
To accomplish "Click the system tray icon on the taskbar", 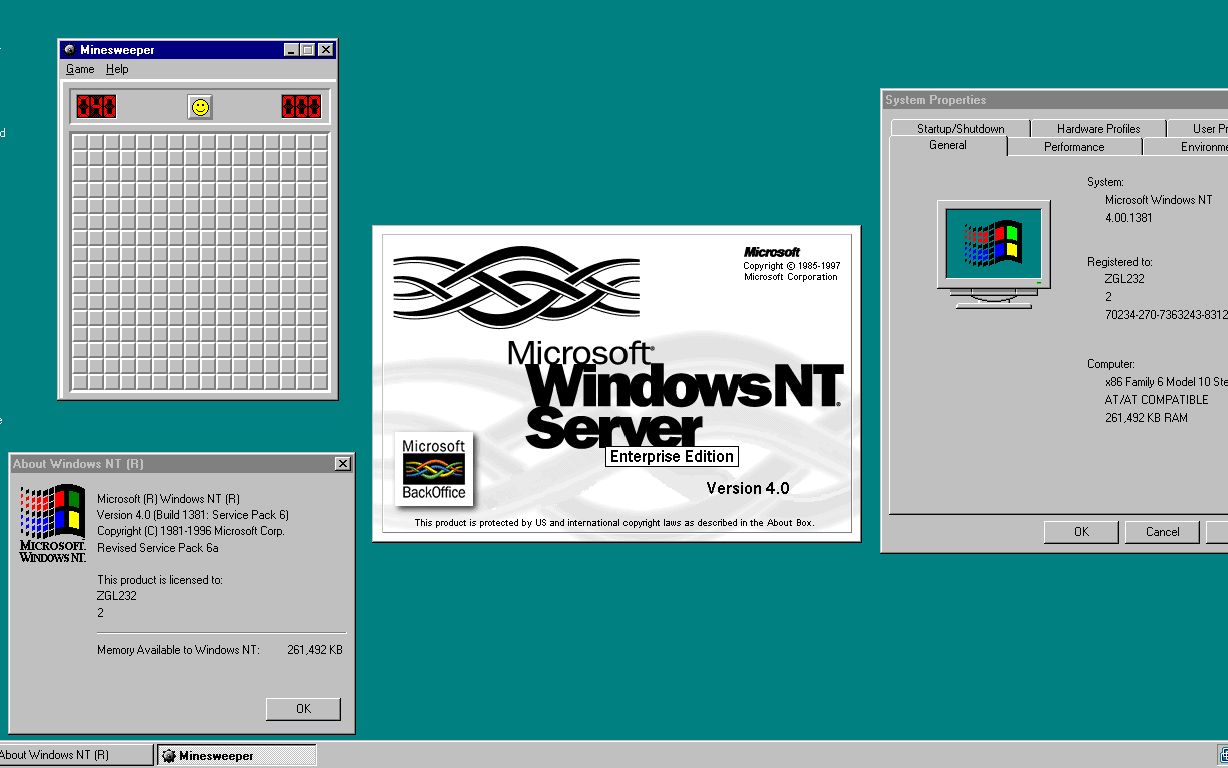I will [1222, 753].
